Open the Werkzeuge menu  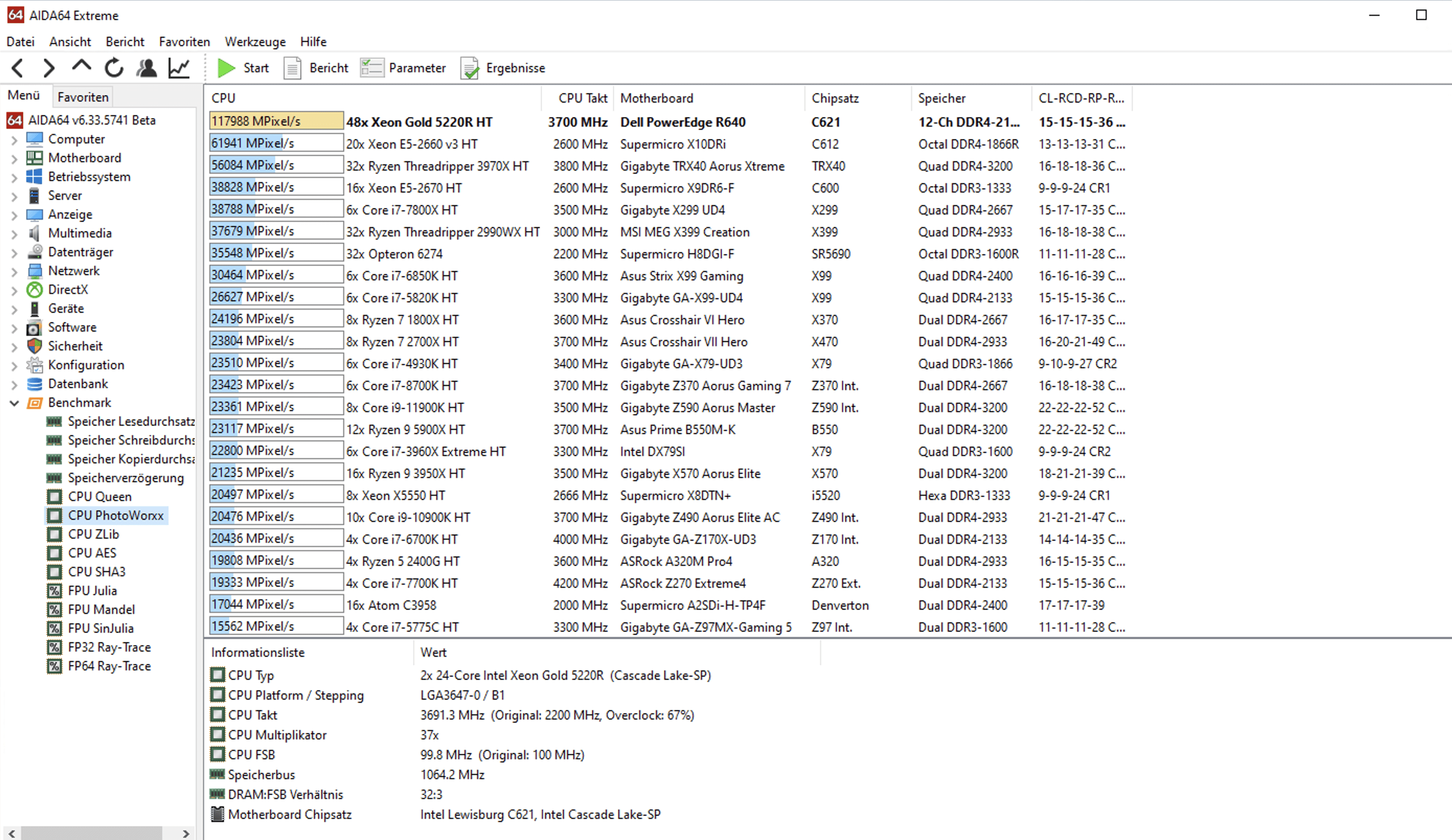255,41
